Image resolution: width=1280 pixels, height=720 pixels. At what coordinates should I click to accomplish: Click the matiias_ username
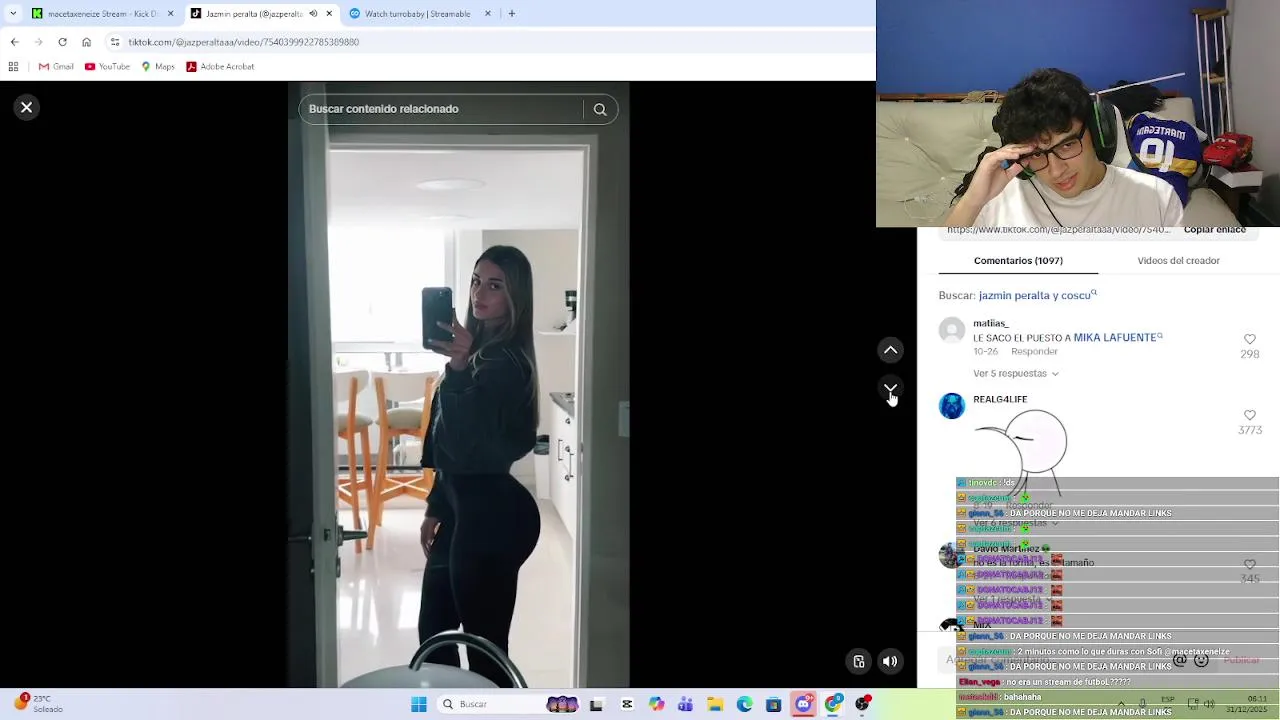point(991,324)
